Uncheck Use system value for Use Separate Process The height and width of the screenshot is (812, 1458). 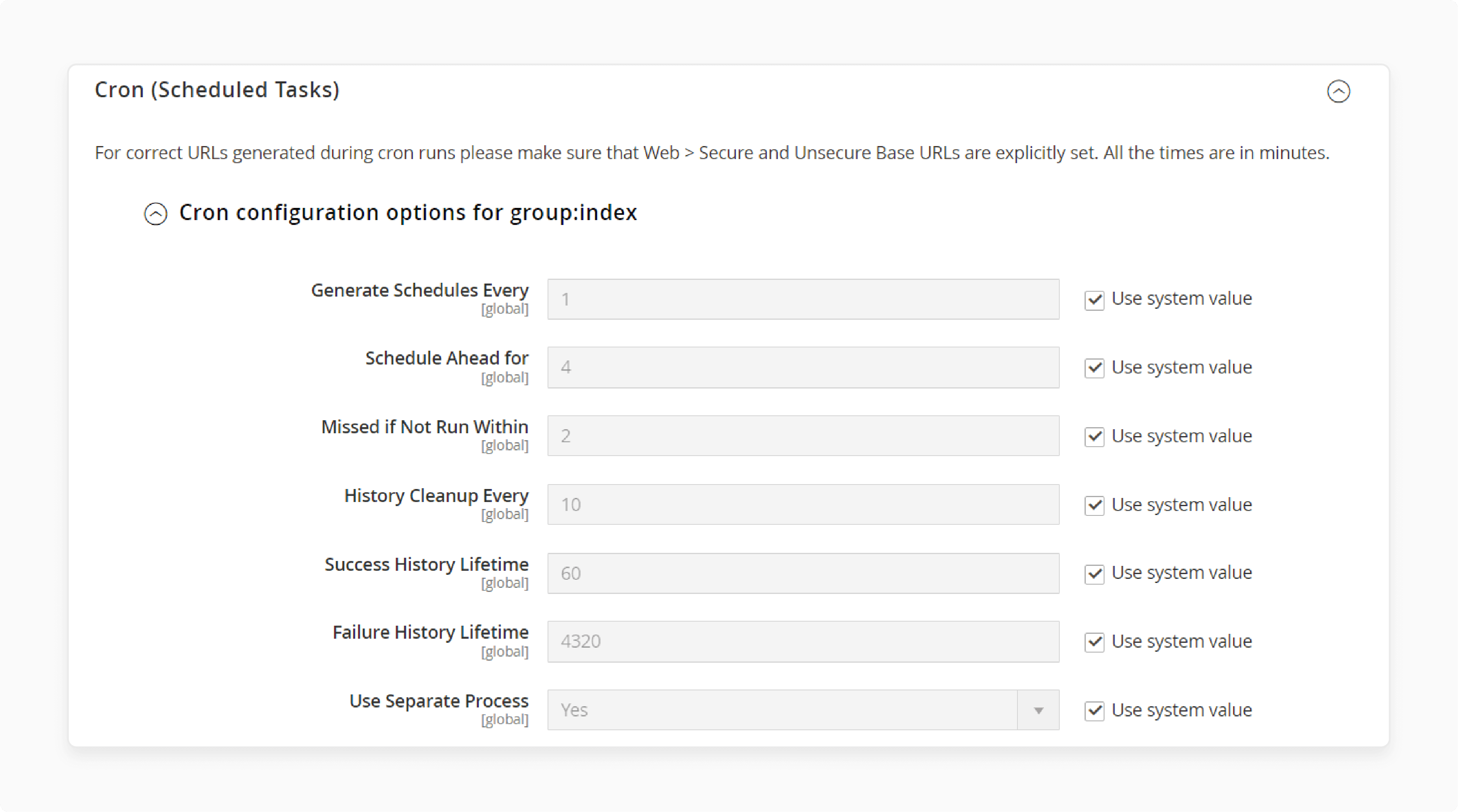pyautogui.click(x=1094, y=710)
